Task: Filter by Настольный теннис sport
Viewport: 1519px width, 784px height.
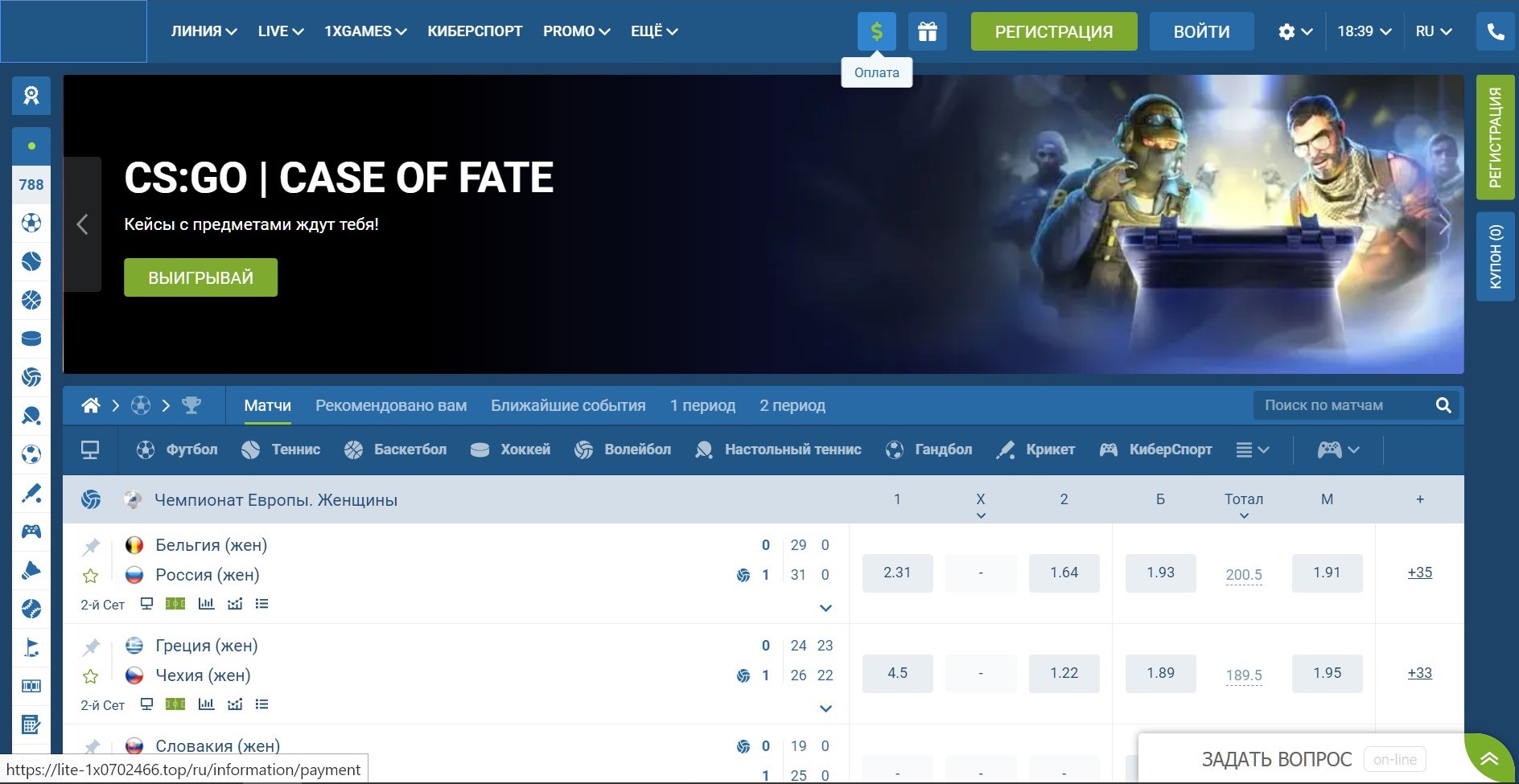Action: [x=778, y=449]
